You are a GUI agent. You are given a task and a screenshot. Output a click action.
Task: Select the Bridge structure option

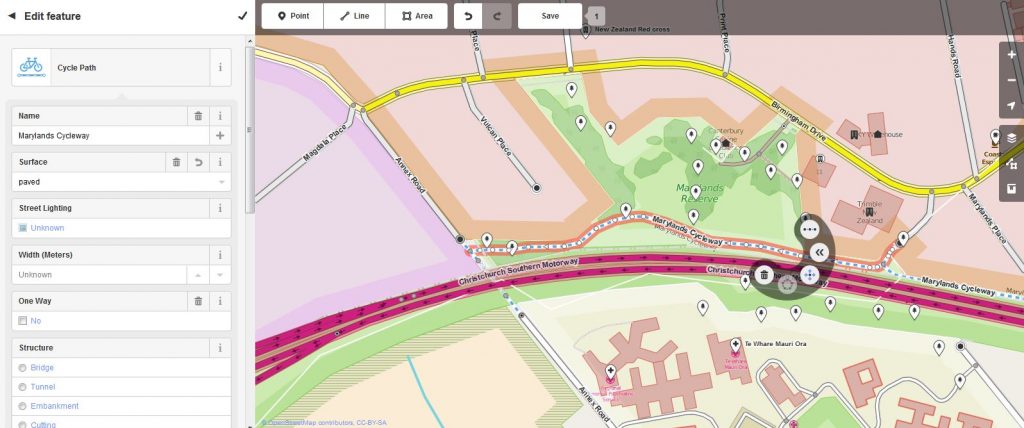[x=23, y=368]
